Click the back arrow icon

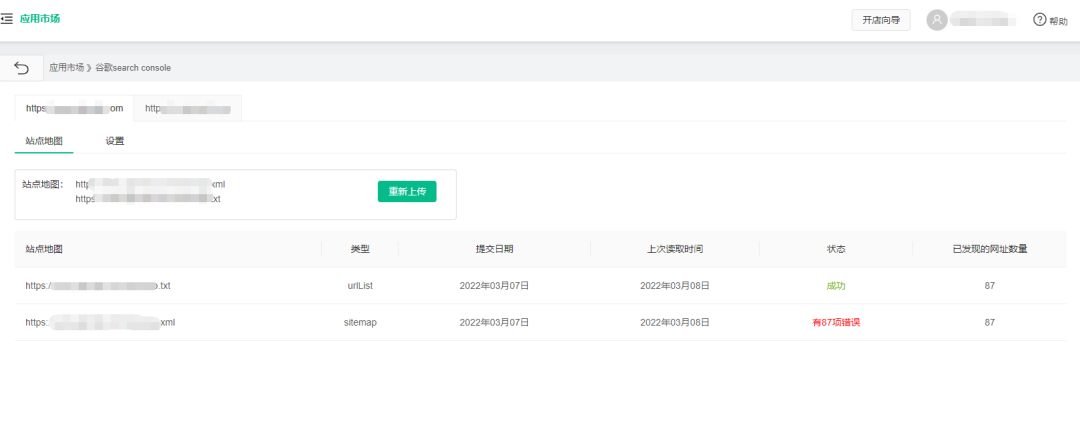coord(22,68)
